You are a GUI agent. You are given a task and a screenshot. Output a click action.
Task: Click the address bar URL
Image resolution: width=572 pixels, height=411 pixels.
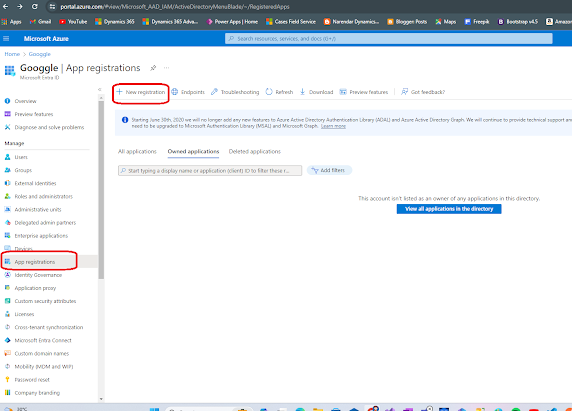pos(175,7)
